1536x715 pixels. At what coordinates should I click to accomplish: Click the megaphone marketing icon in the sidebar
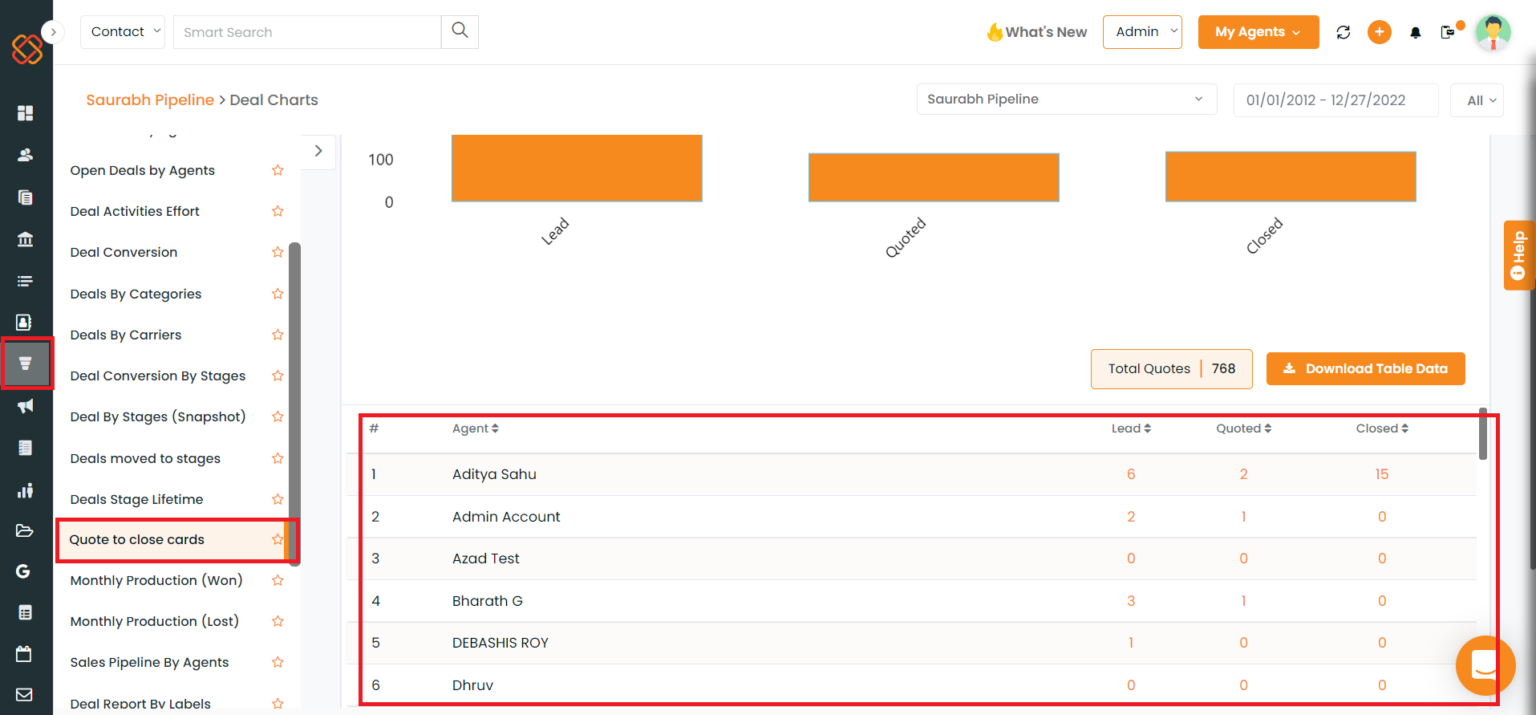pyautogui.click(x=24, y=406)
